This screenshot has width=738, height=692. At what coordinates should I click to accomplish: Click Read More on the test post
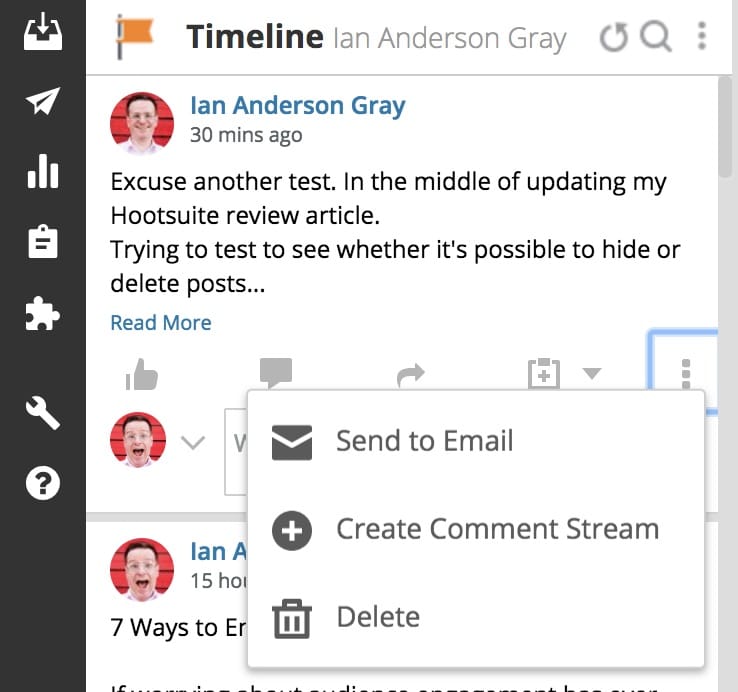161,323
